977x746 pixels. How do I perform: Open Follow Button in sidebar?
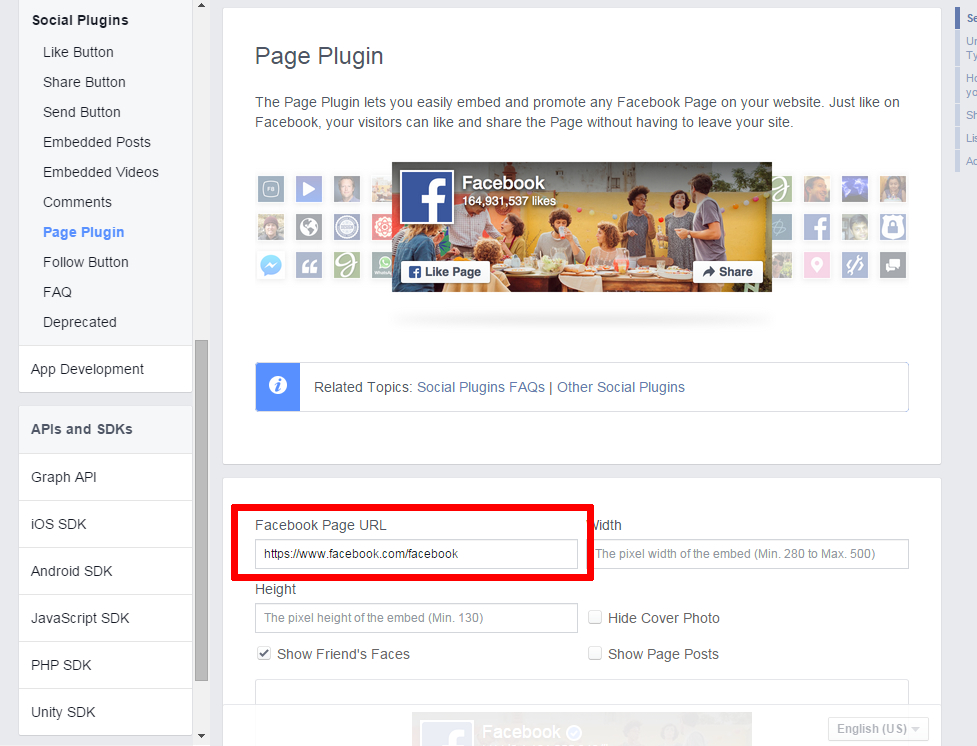pos(86,262)
